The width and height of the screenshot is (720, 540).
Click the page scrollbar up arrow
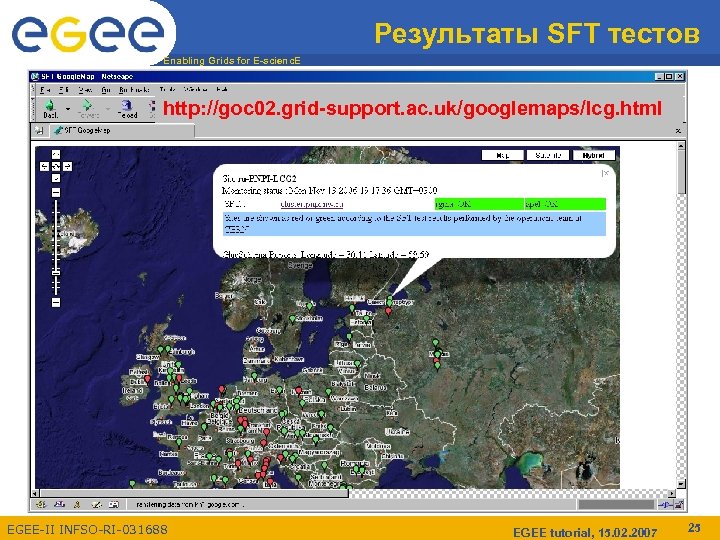click(x=681, y=146)
